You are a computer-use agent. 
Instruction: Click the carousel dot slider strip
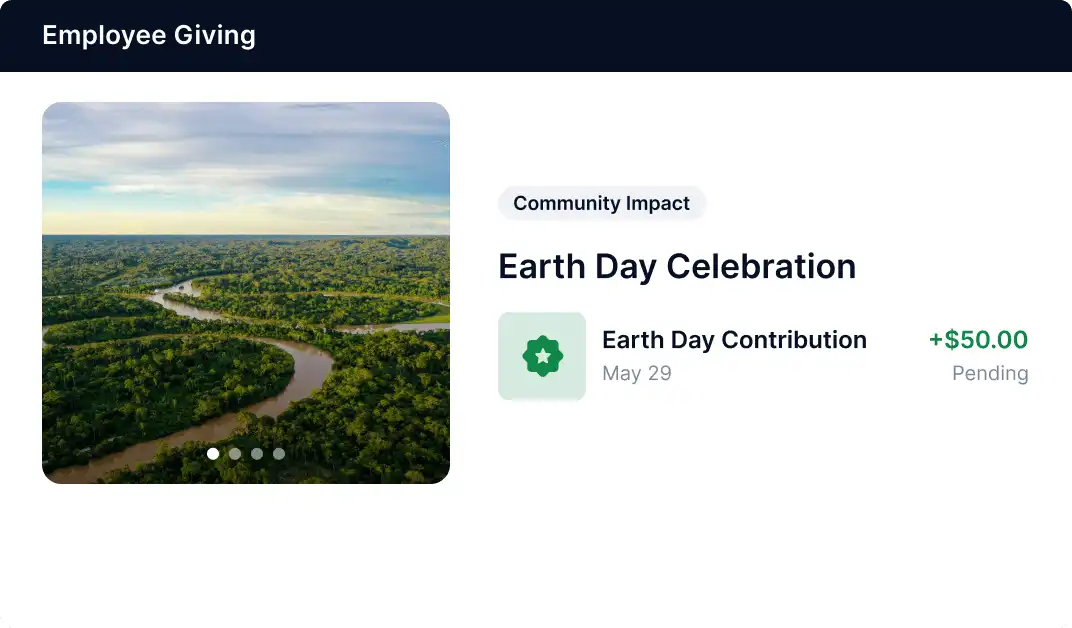pyautogui.click(x=246, y=453)
